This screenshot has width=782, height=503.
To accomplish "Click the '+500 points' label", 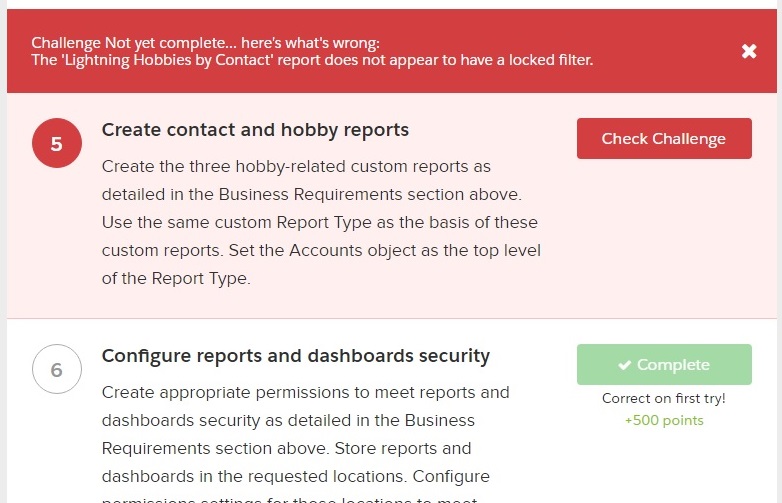I will pyautogui.click(x=664, y=420).
